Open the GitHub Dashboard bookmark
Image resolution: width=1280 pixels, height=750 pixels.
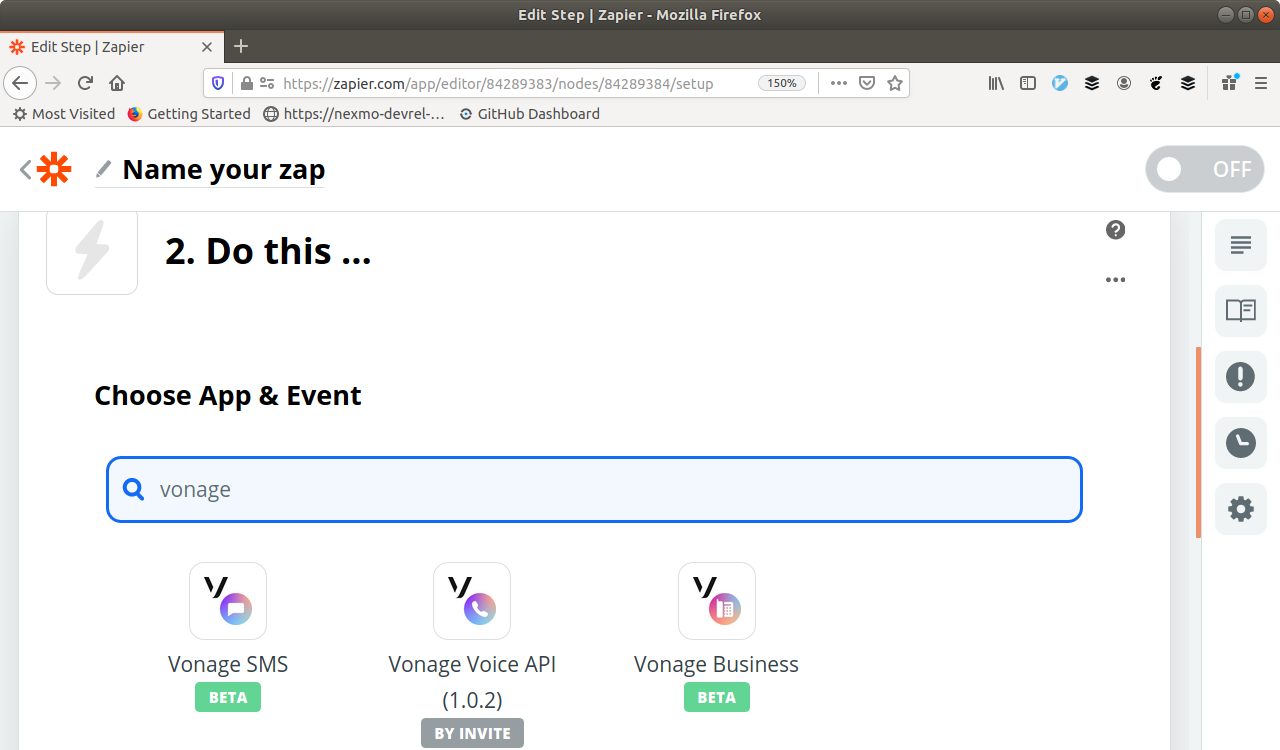pyautogui.click(x=529, y=114)
